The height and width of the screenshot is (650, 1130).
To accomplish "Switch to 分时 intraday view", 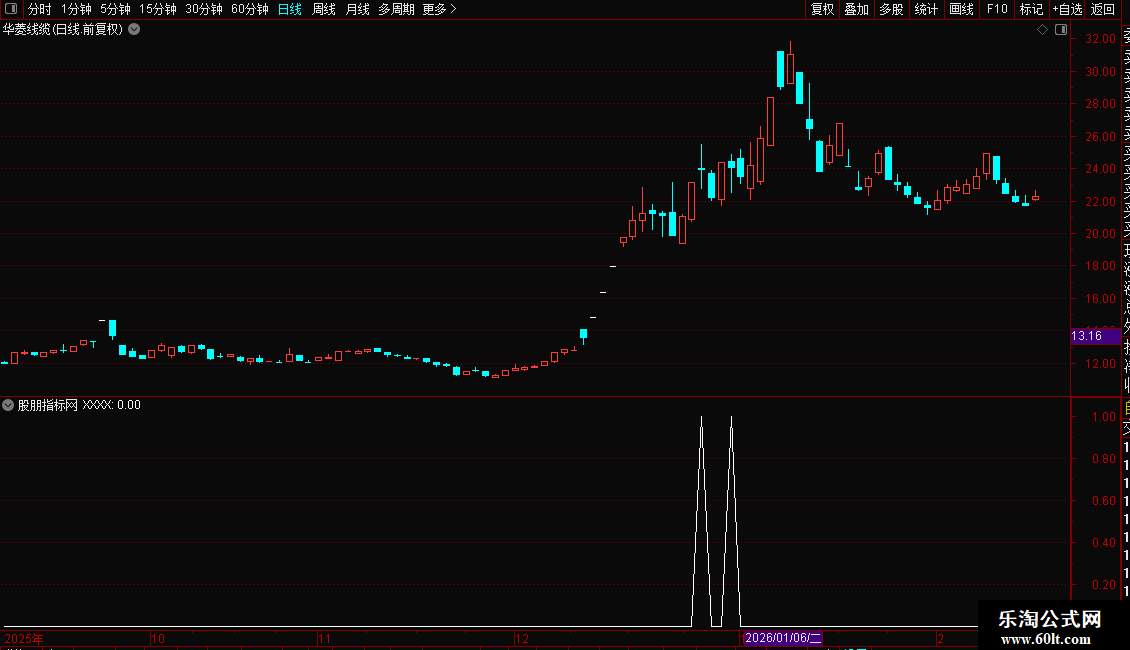I will click(40, 9).
